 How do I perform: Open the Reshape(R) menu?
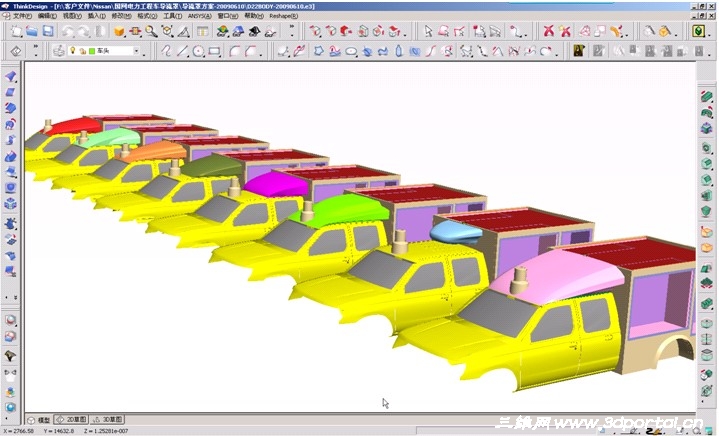pos(283,16)
